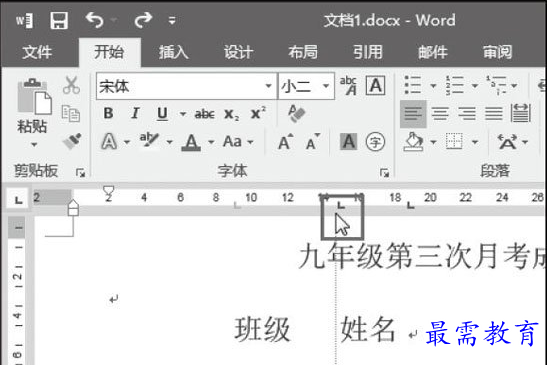
Task: Toggle subscript formatting
Action: point(232,114)
